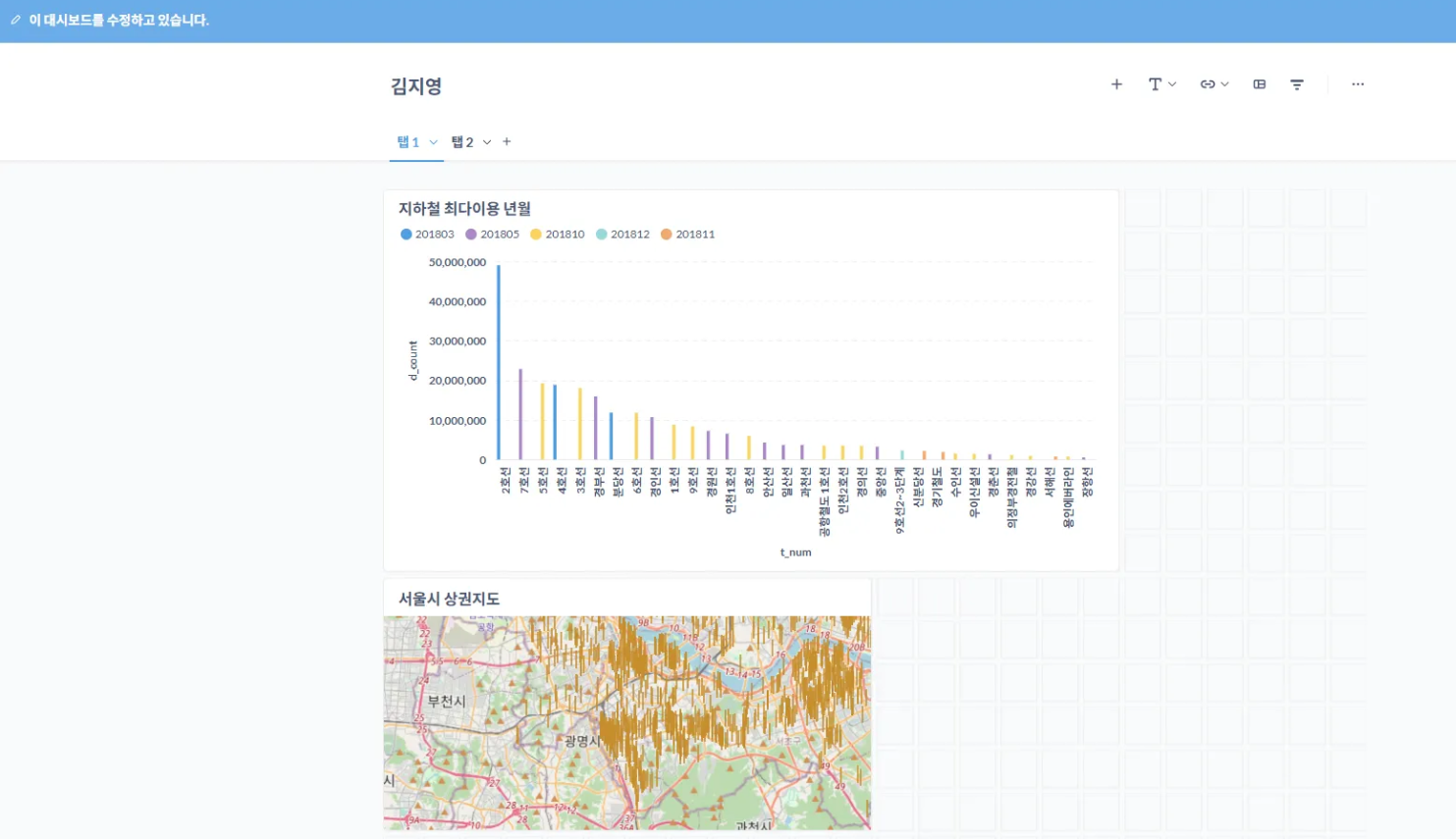Expand the chevron beside 탭 1
The height and width of the screenshot is (839, 1456).
pos(433,142)
